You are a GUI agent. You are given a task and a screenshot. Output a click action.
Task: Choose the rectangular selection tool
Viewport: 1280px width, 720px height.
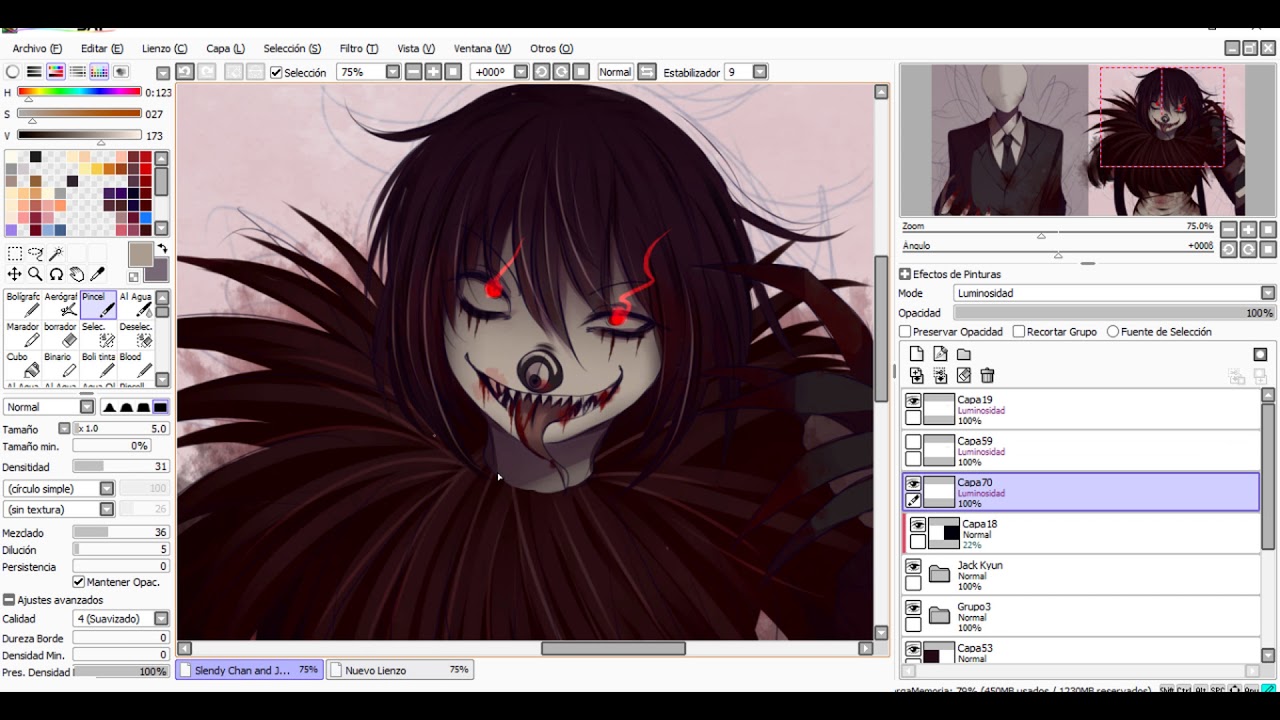click(x=14, y=254)
